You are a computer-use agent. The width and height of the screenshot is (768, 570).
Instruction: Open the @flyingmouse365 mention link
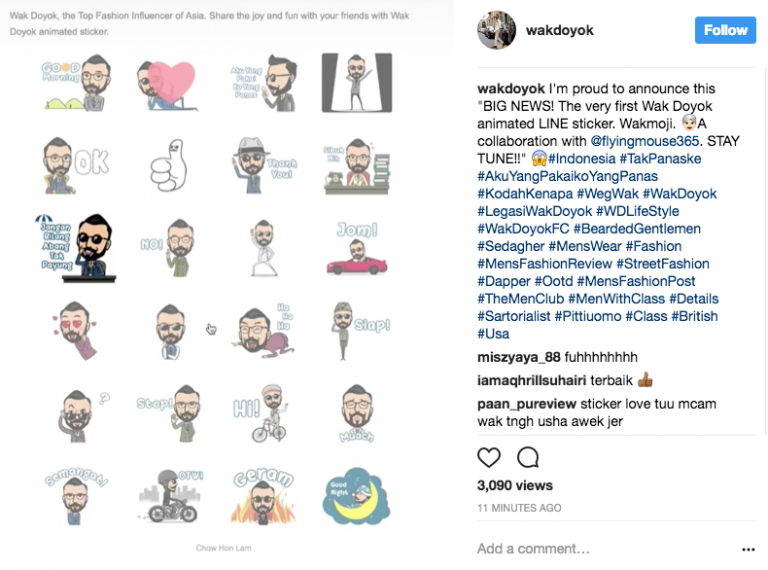tap(645, 141)
